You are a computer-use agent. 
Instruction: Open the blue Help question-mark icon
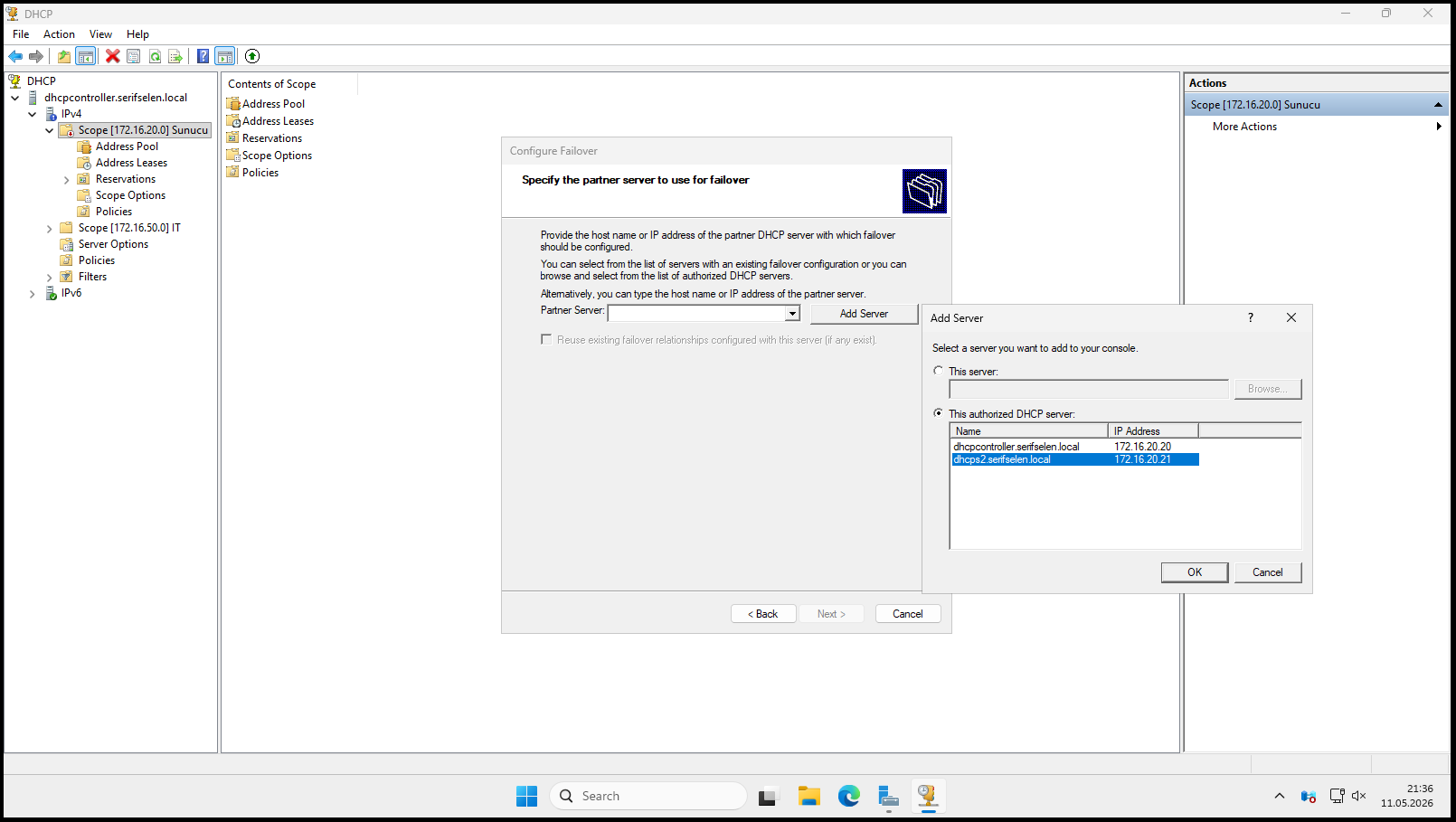click(203, 56)
